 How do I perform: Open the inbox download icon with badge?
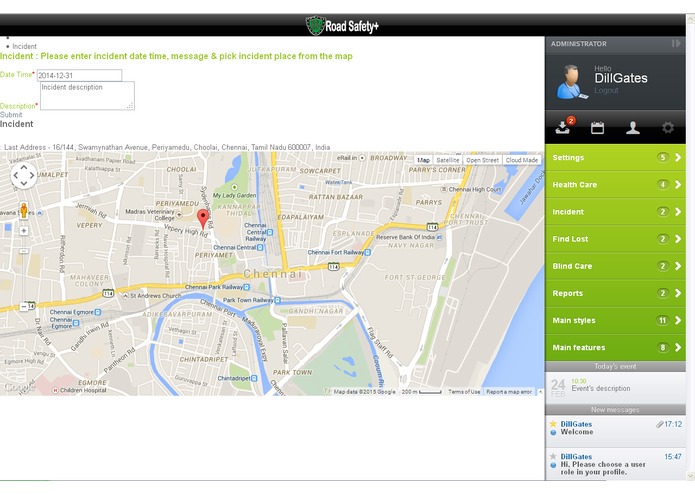(x=564, y=126)
